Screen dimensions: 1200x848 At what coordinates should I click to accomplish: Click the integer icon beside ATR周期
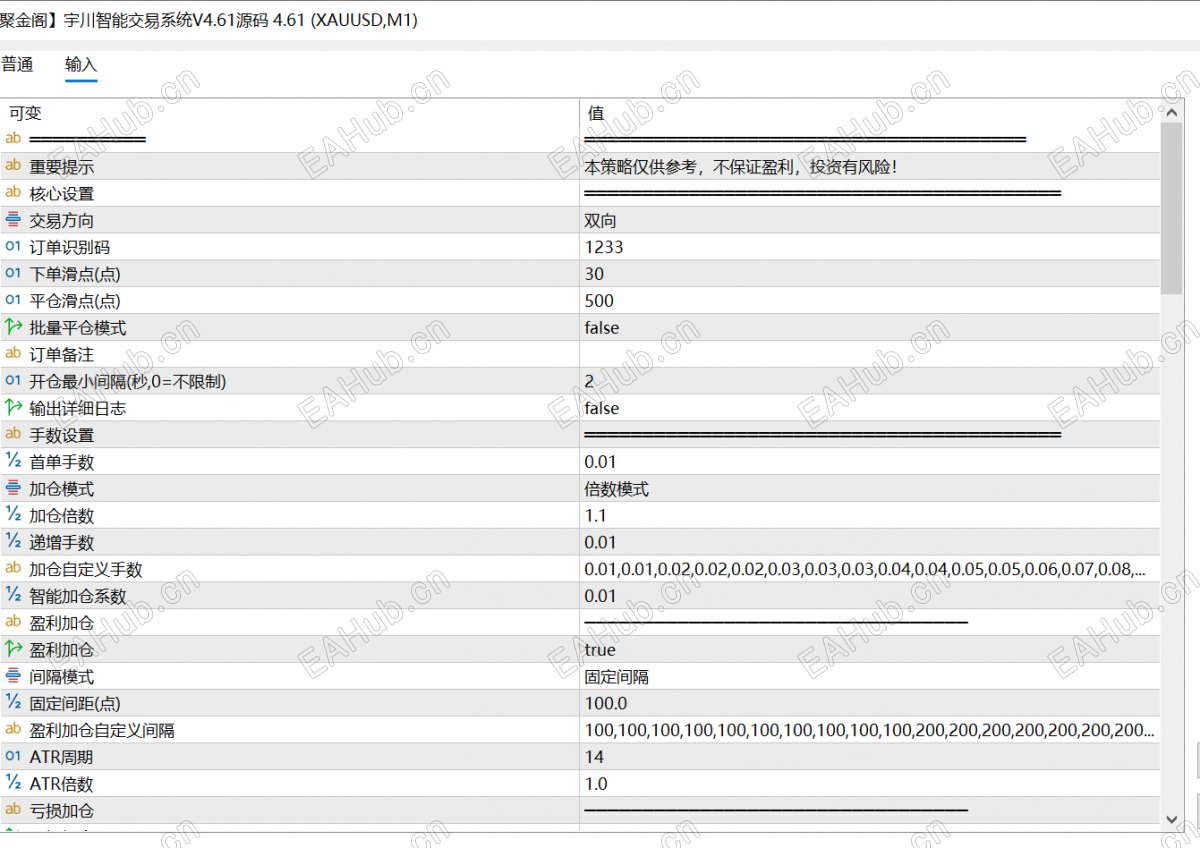[x=13, y=757]
